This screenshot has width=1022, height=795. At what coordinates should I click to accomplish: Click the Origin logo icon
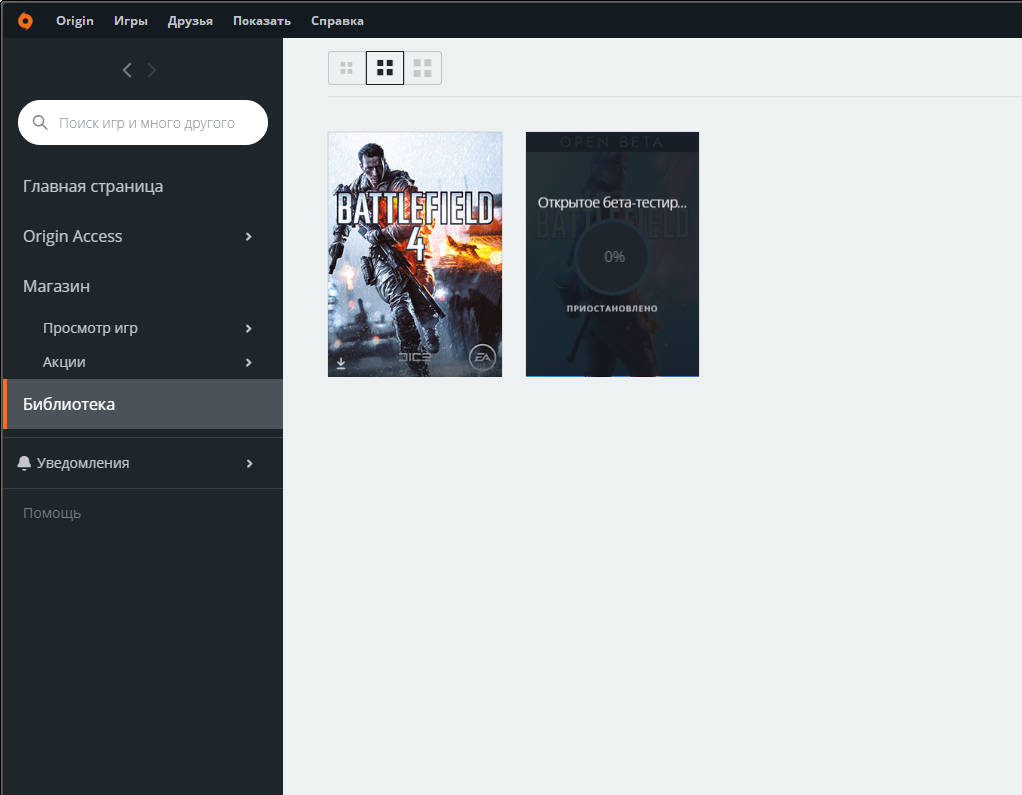pyautogui.click(x=25, y=21)
